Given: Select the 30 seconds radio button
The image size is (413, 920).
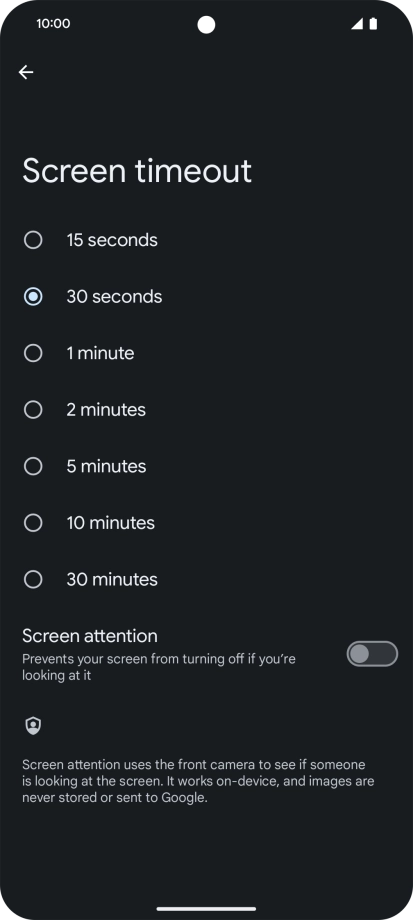Looking at the screenshot, I should [x=33, y=296].
